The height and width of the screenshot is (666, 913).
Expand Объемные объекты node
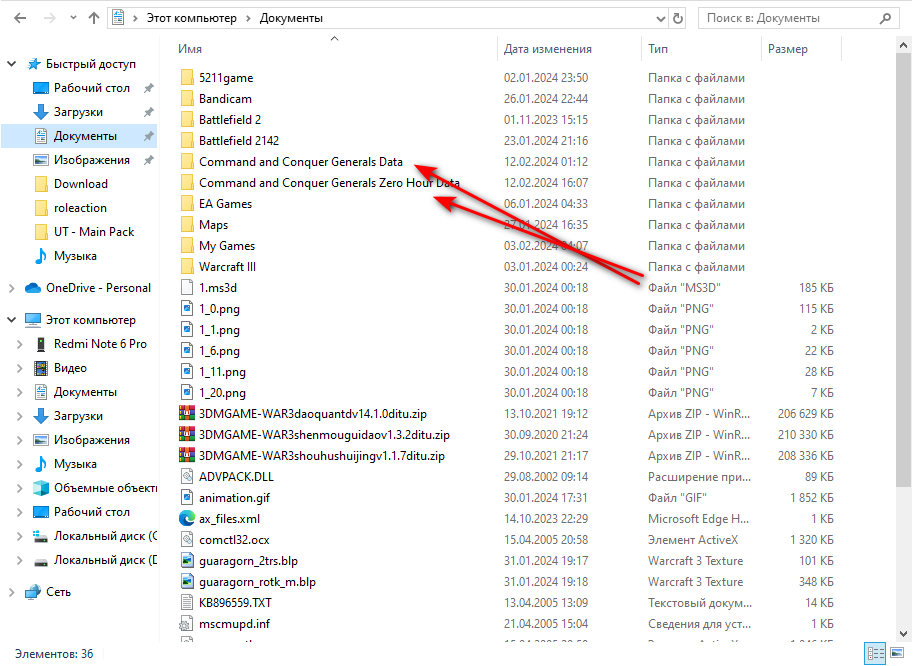[x=20, y=488]
